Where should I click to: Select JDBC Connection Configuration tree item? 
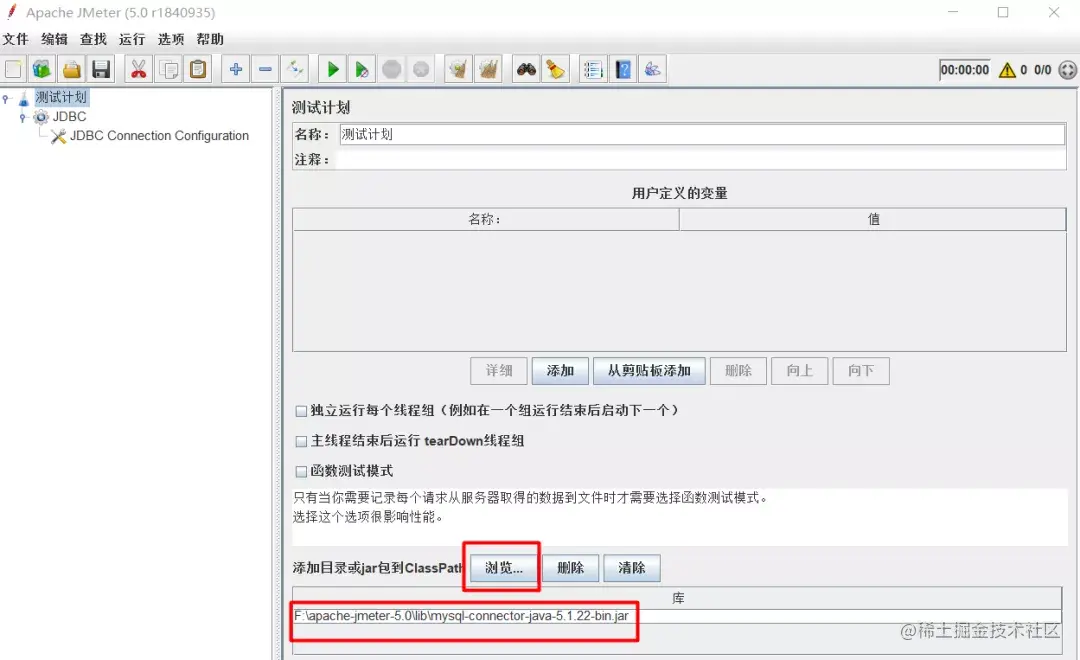tap(159, 136)
